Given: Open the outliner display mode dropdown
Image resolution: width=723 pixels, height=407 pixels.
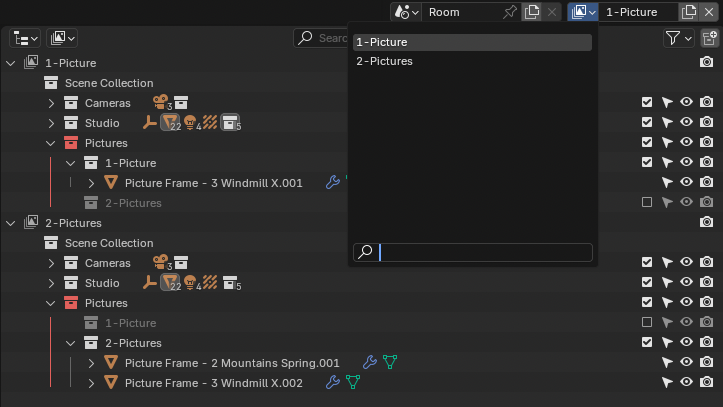Looking at the screenshot, I should click(25, 38).
